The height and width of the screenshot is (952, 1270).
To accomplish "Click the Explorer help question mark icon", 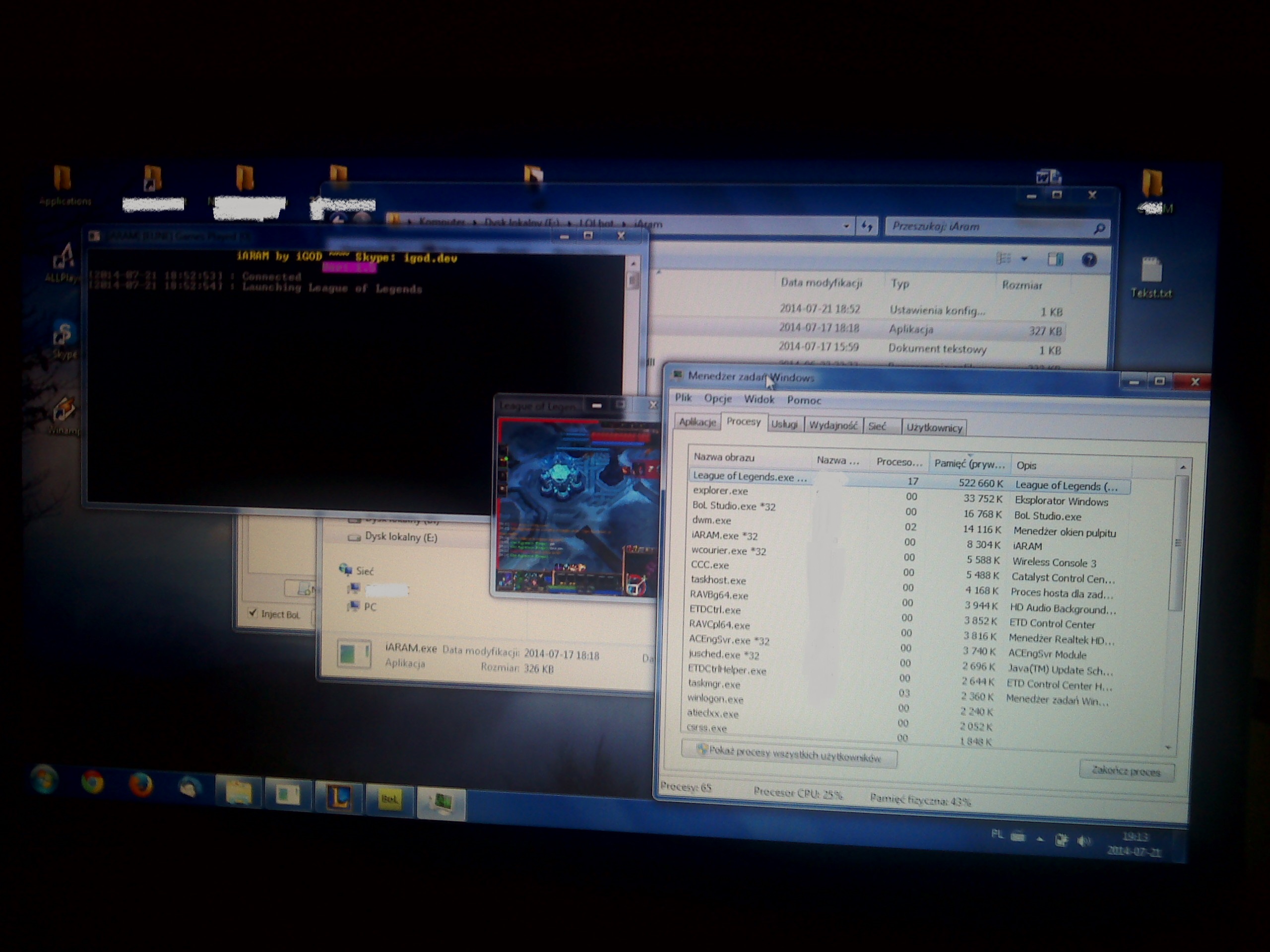I will (1089, 260).
